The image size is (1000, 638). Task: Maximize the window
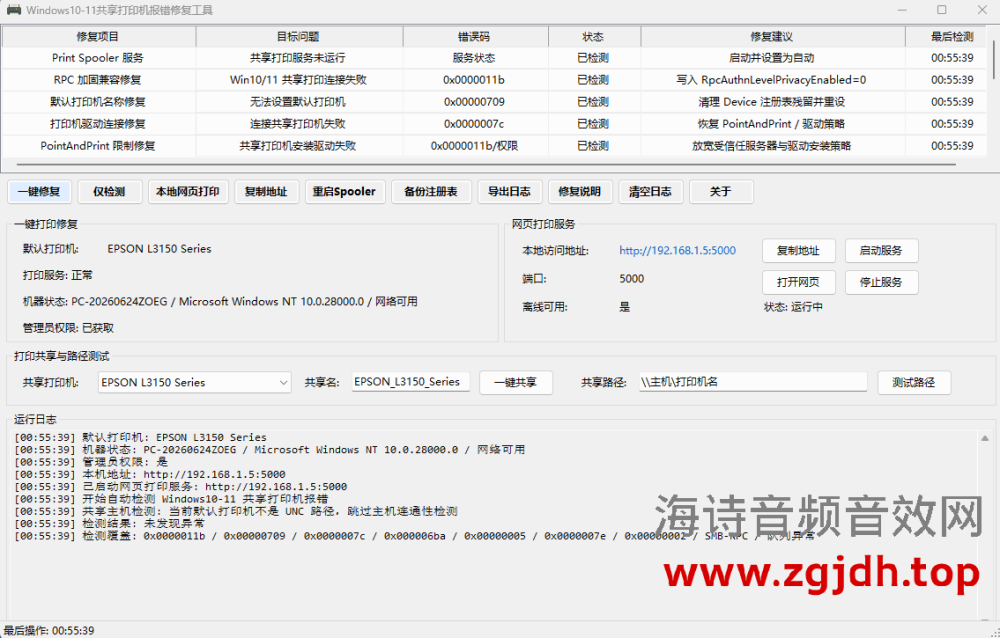942,10
